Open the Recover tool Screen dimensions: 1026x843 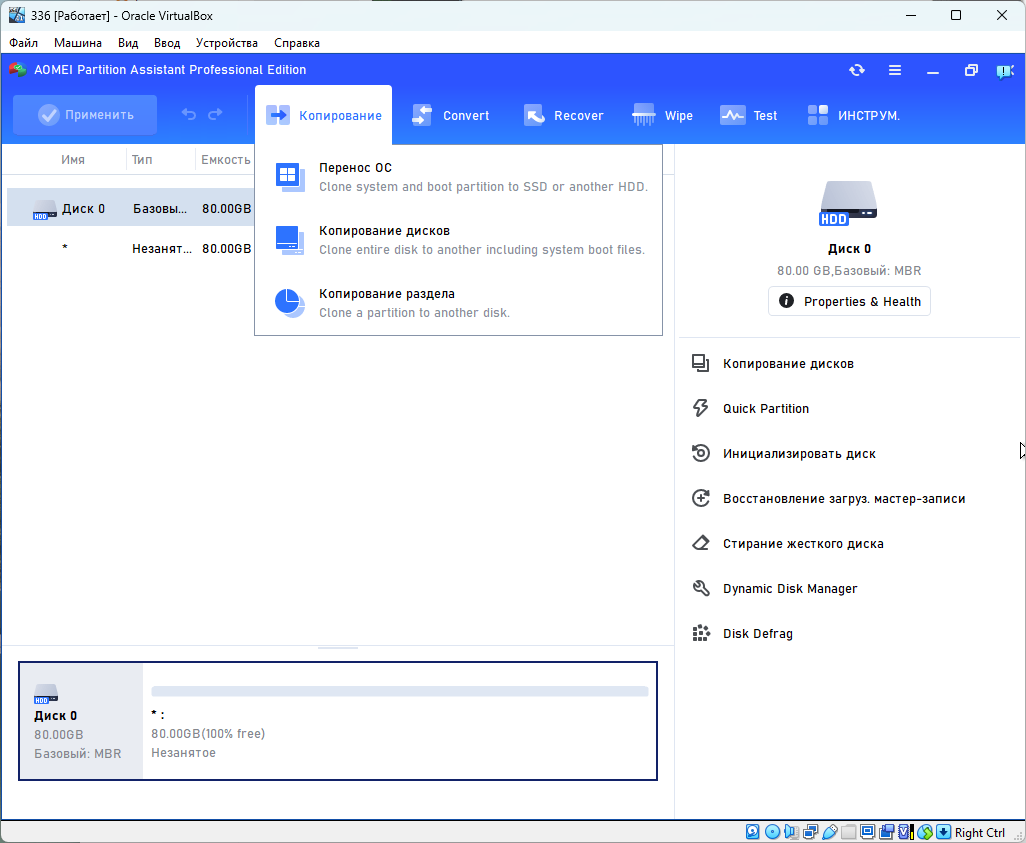564,115
